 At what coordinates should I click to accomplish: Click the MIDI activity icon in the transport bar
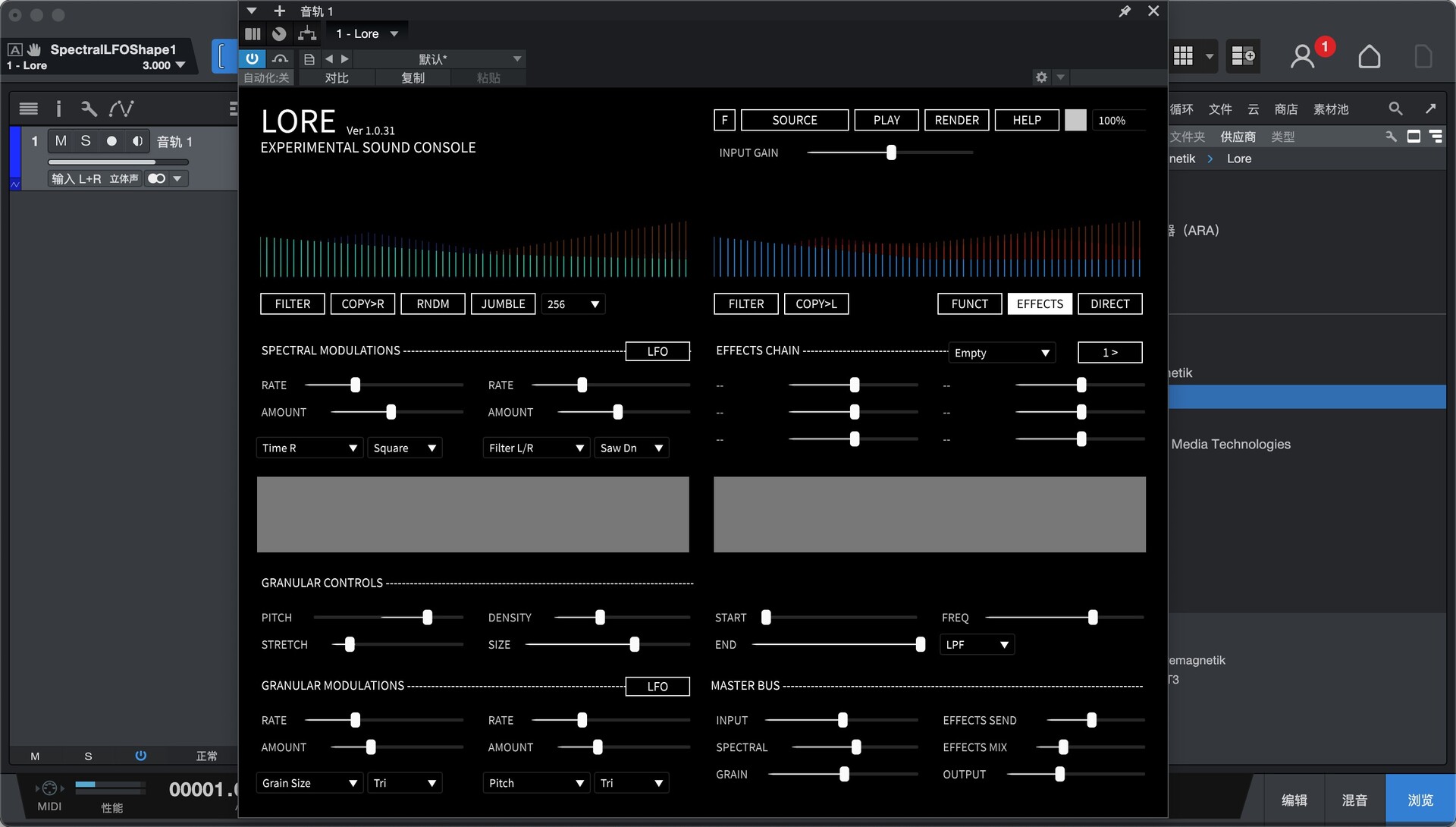49,788
